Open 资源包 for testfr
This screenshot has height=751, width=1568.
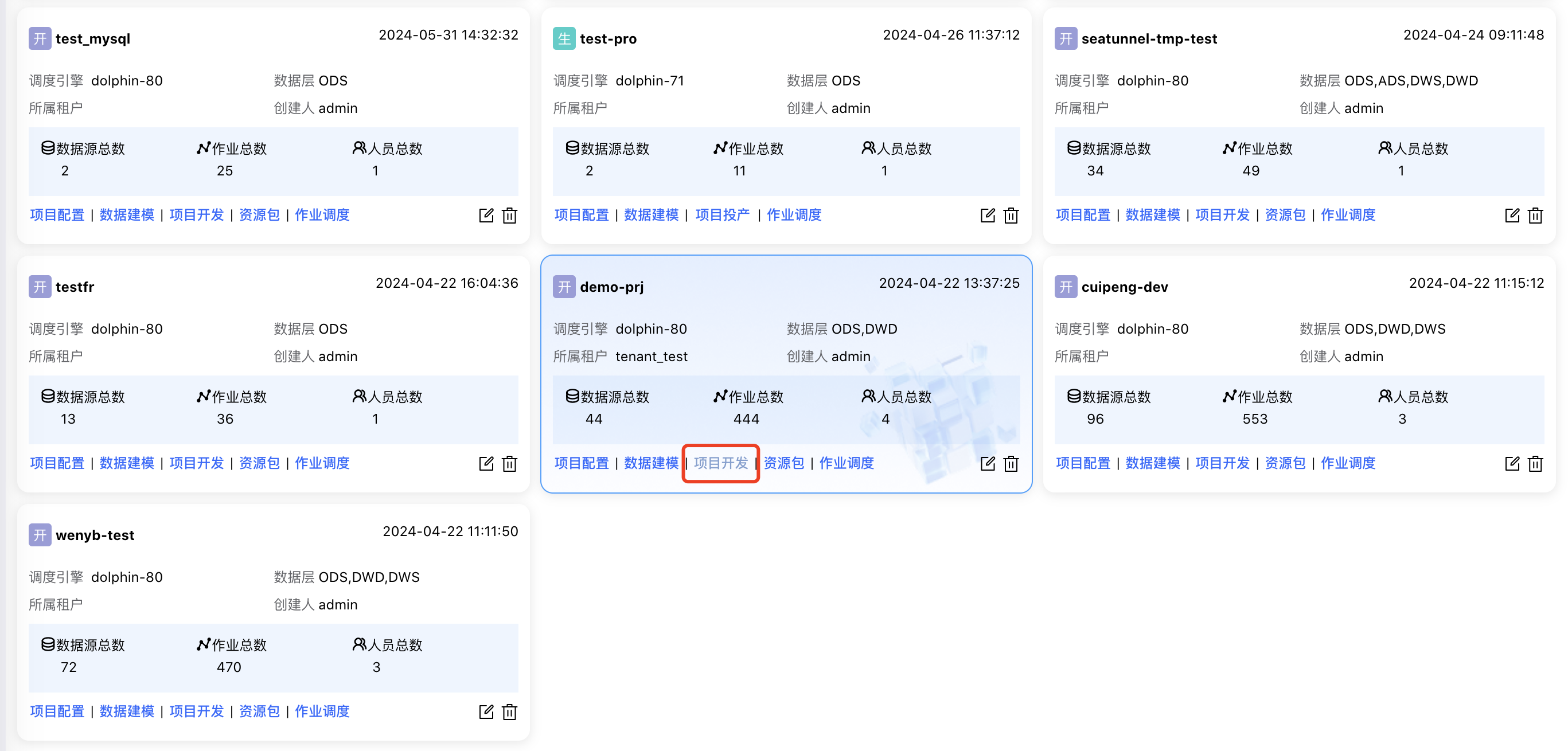click(x=259, y=463)
